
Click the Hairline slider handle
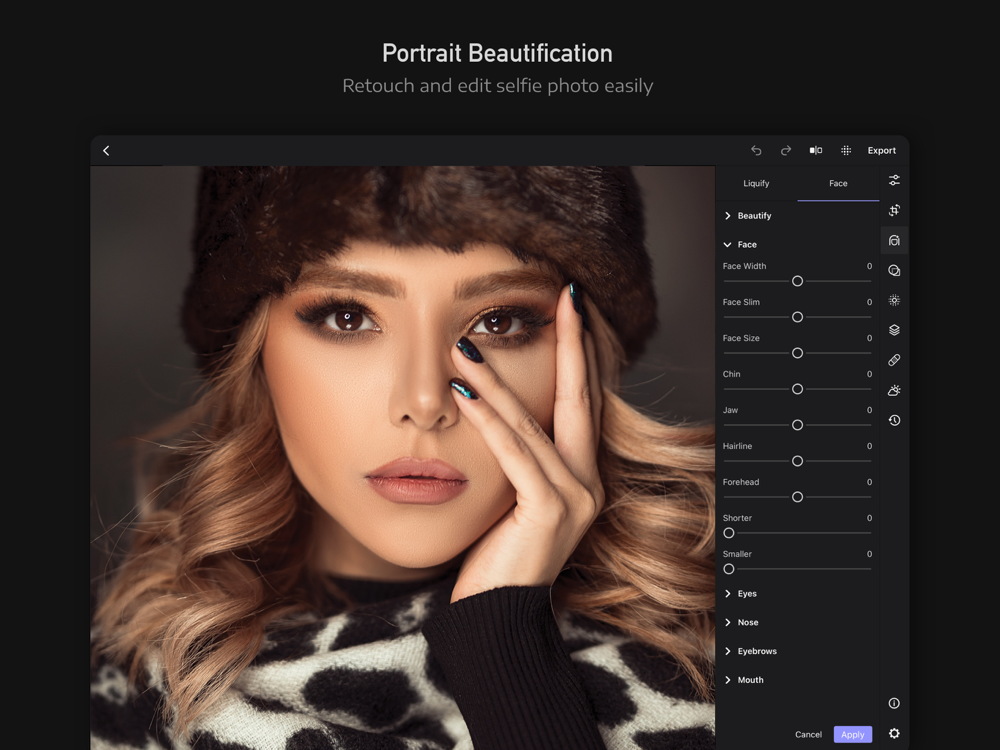coord(797,461)
